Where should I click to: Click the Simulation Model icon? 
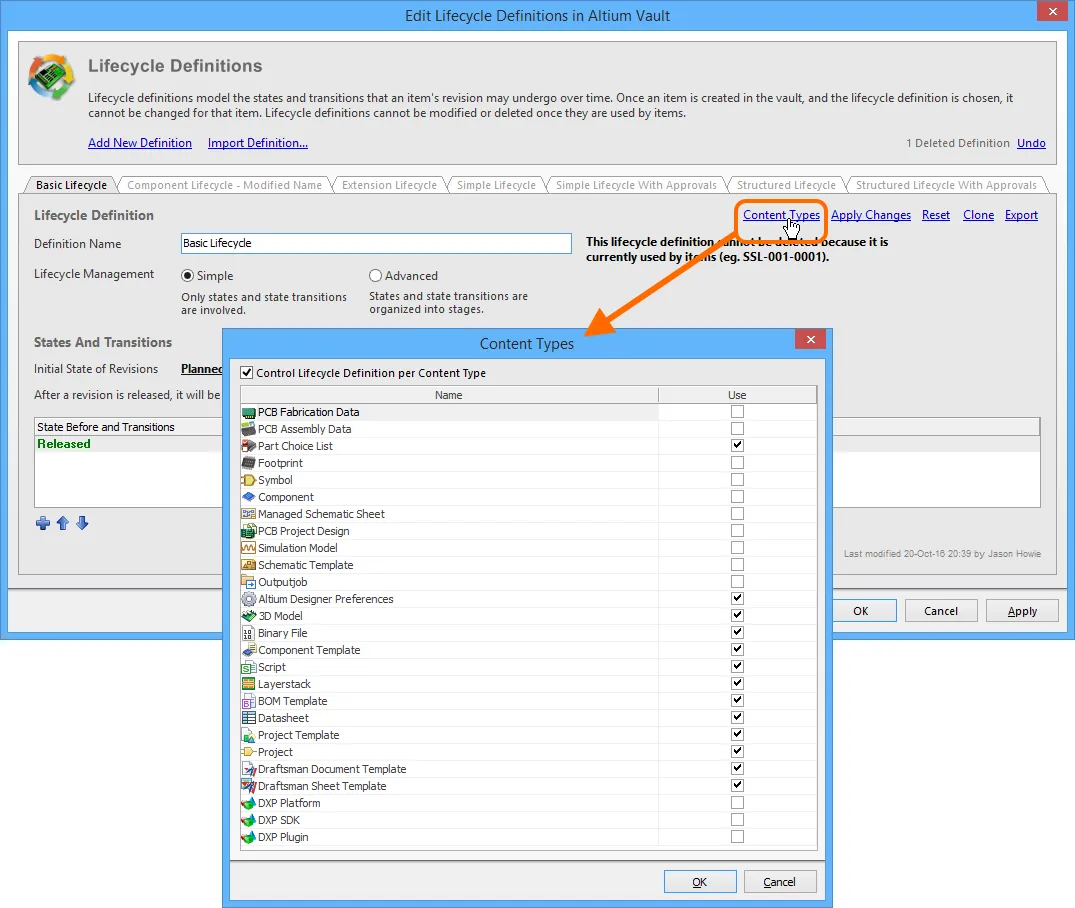(249, 548)
